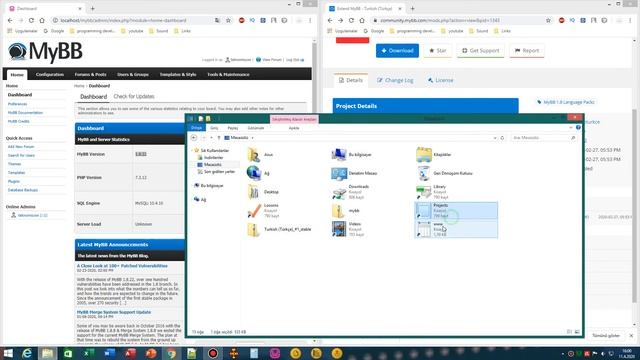The height and width of the screenshot is (360, 640).
Task: Switch to Change Log tab
Action: (395, 80)
